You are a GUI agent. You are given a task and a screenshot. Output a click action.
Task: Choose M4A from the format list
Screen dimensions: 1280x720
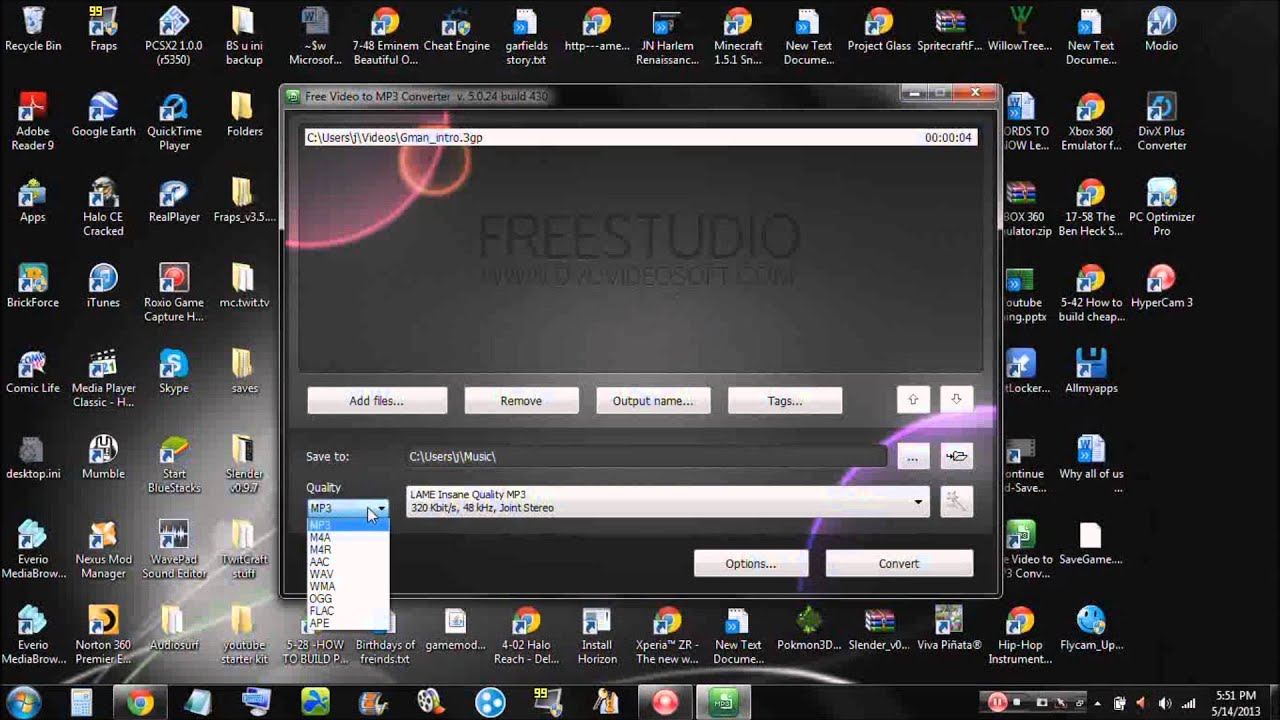pos(348,537)
